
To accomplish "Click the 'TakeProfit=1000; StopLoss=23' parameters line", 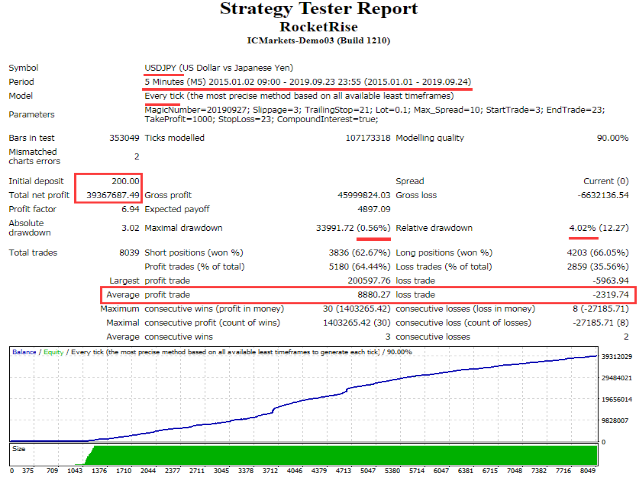I will pos(261,119).
